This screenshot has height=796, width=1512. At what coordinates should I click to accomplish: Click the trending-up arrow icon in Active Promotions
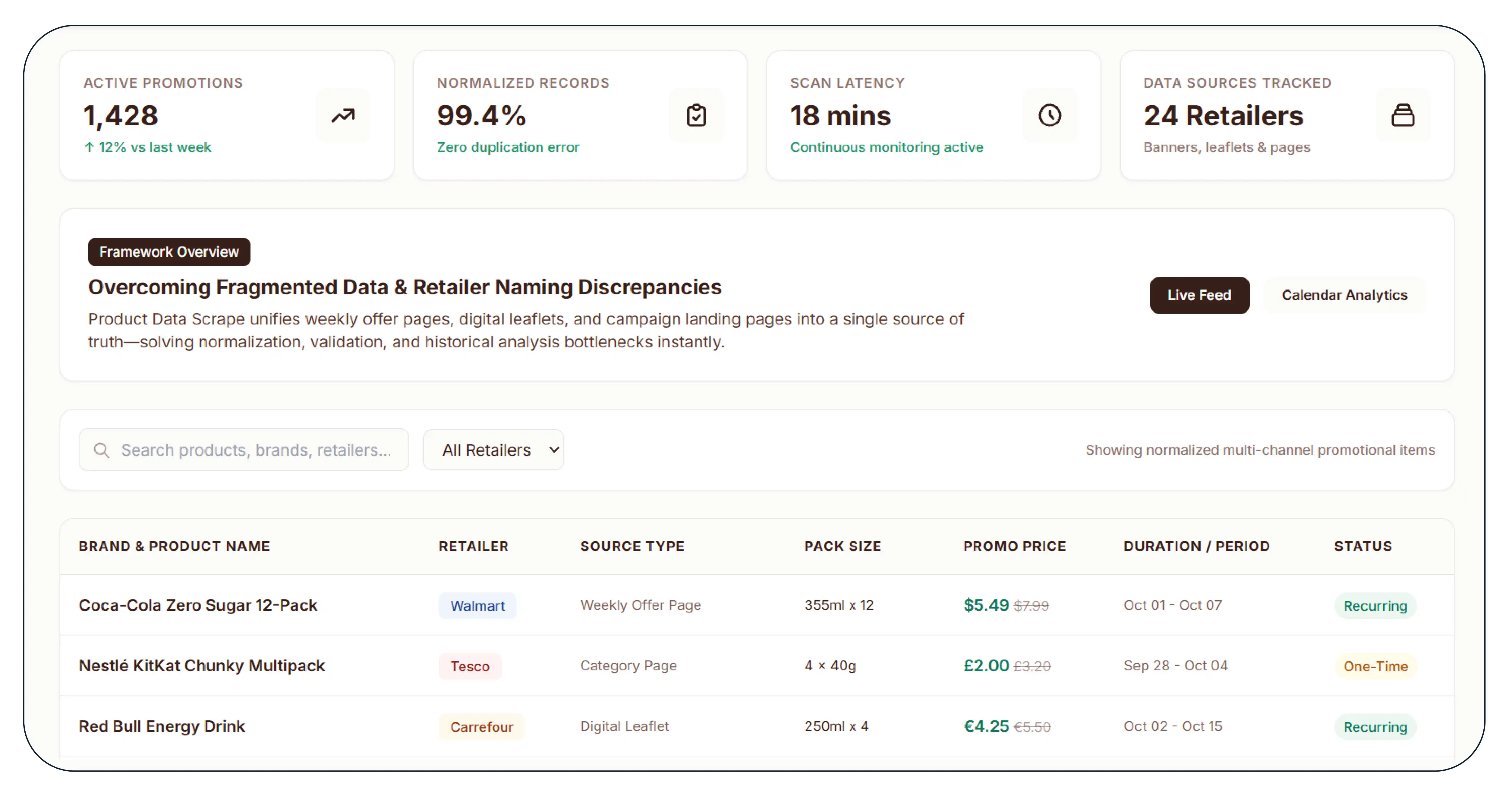[x=343, y=116]
